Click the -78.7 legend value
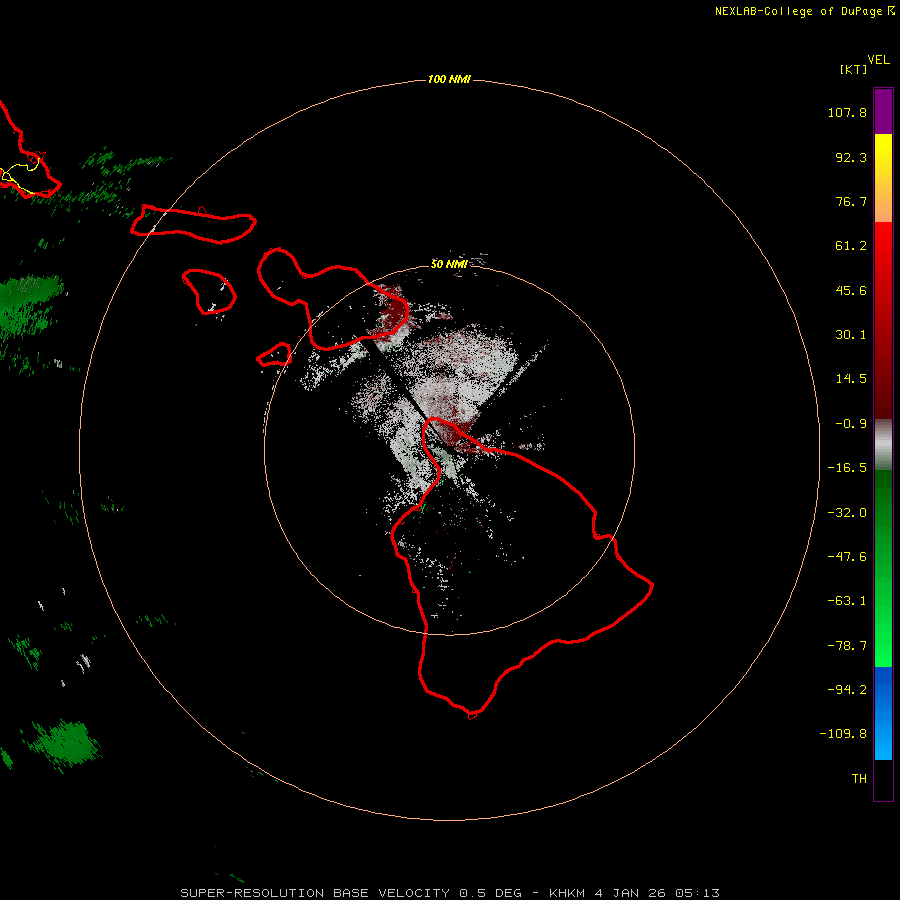 [x=847, y=646]
